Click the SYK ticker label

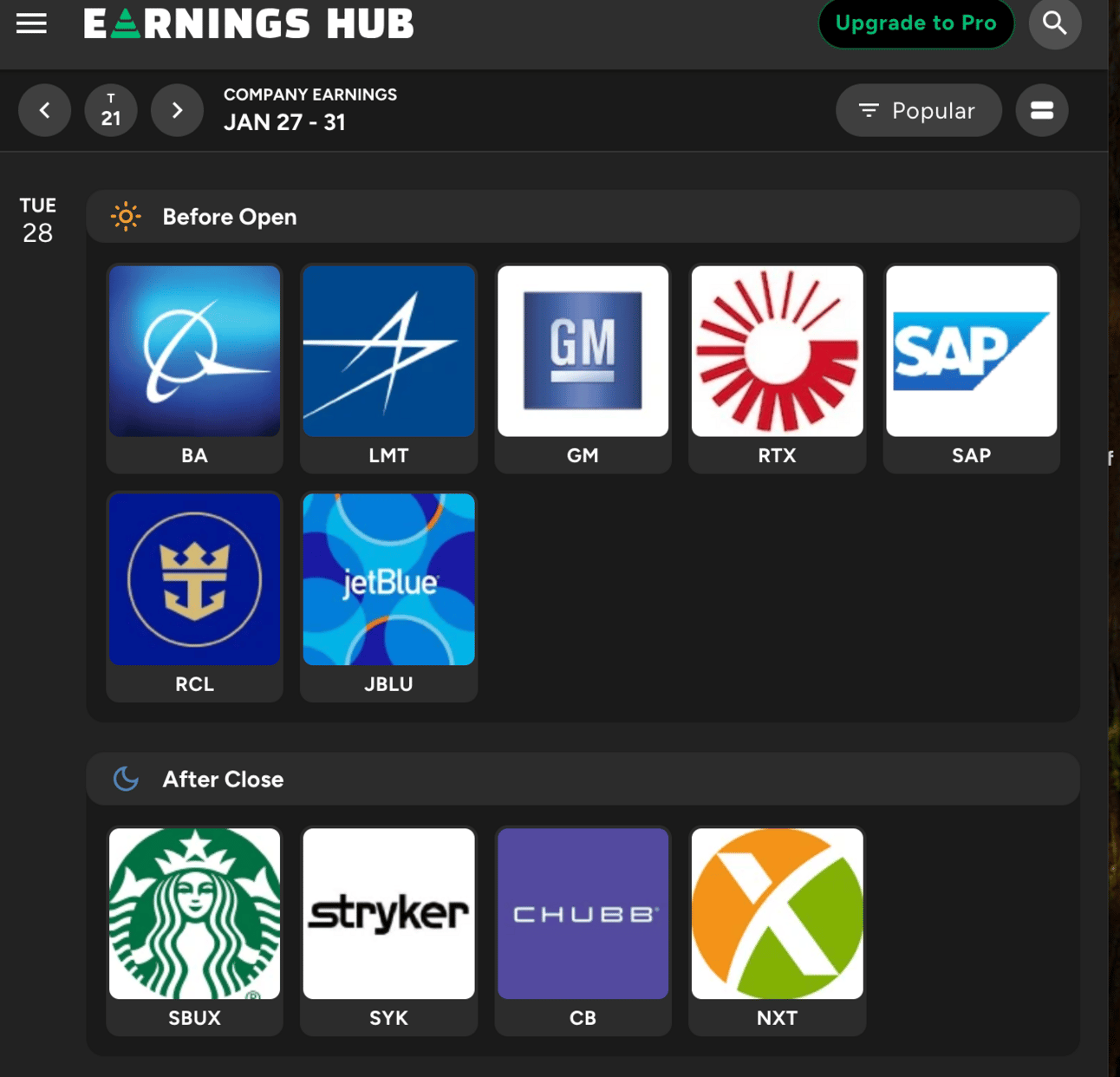388,1018
